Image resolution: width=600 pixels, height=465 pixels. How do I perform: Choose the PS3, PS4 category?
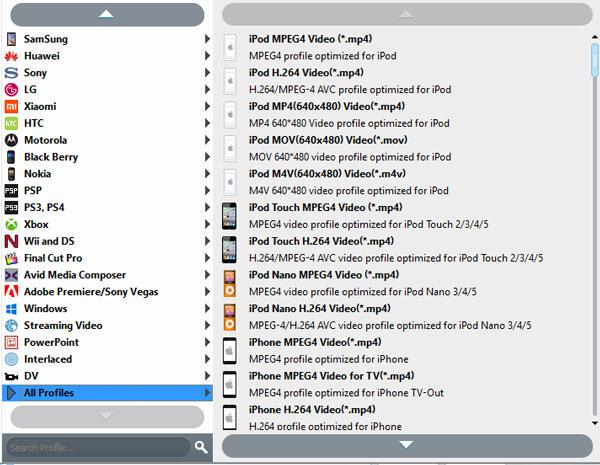point(107,207)
